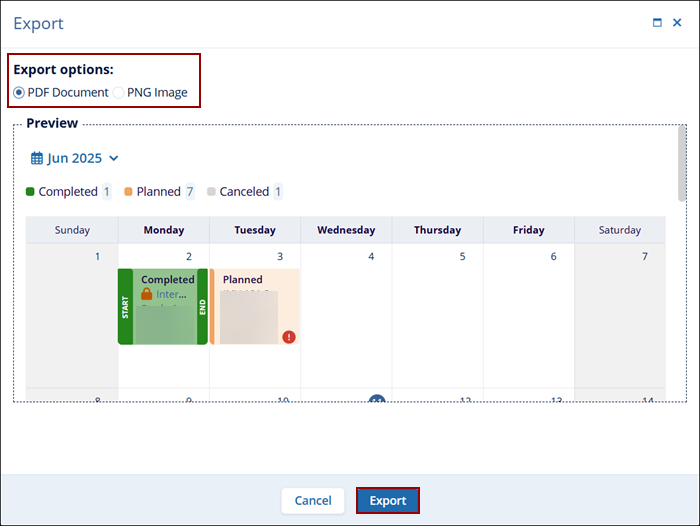Click the green START bar of the event
The height and width of the screenshot is (526, 700).
coord(125,306)
